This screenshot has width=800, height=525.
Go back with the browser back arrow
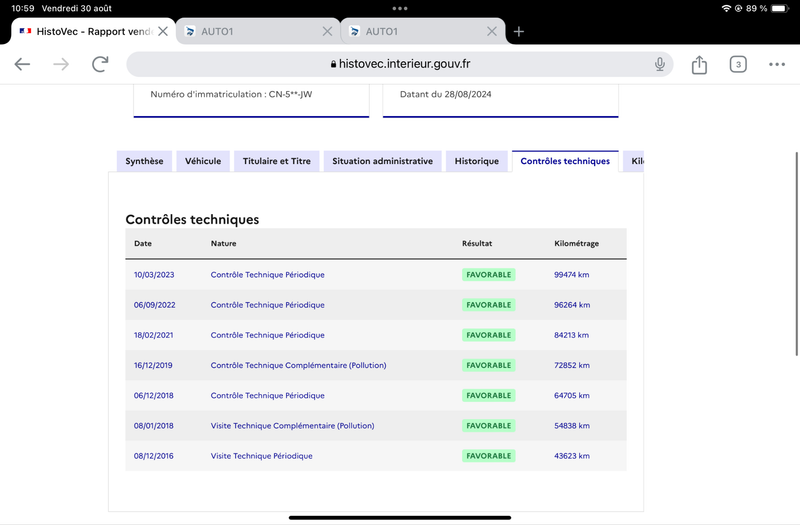pyautogui.click(x=22, y=64)
